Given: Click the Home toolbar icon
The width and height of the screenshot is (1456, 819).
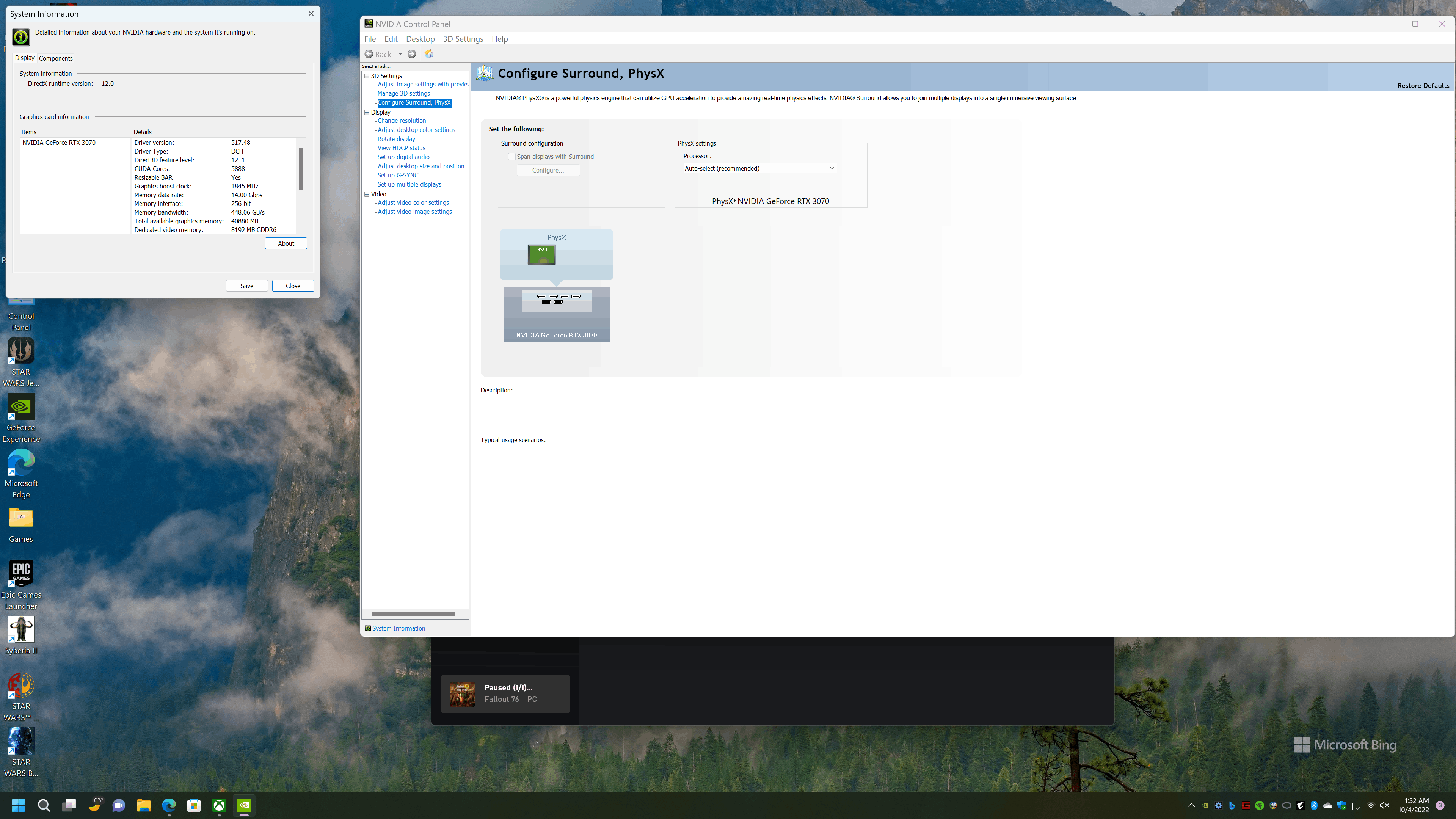Looking at the screenshot, I should [429, 54].
